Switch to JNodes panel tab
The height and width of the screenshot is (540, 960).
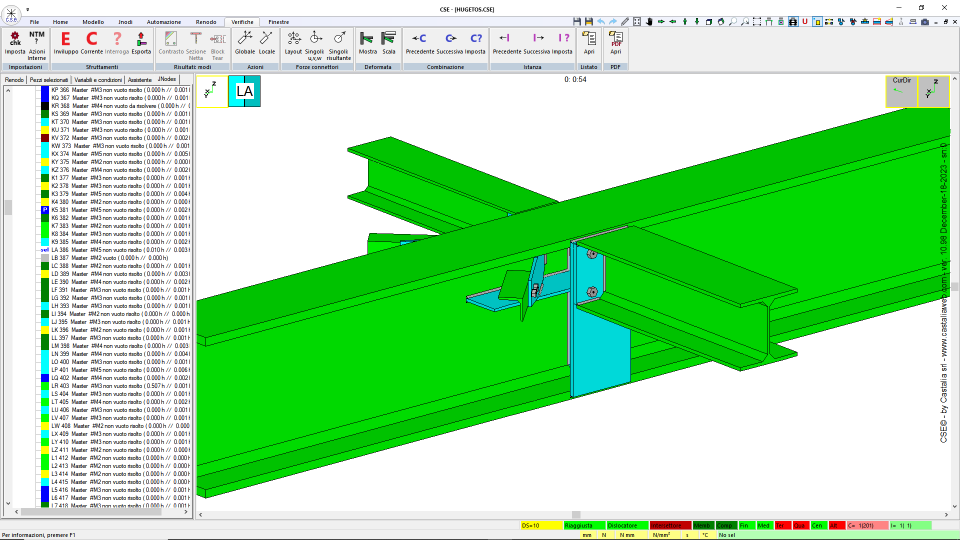point(167,80)
